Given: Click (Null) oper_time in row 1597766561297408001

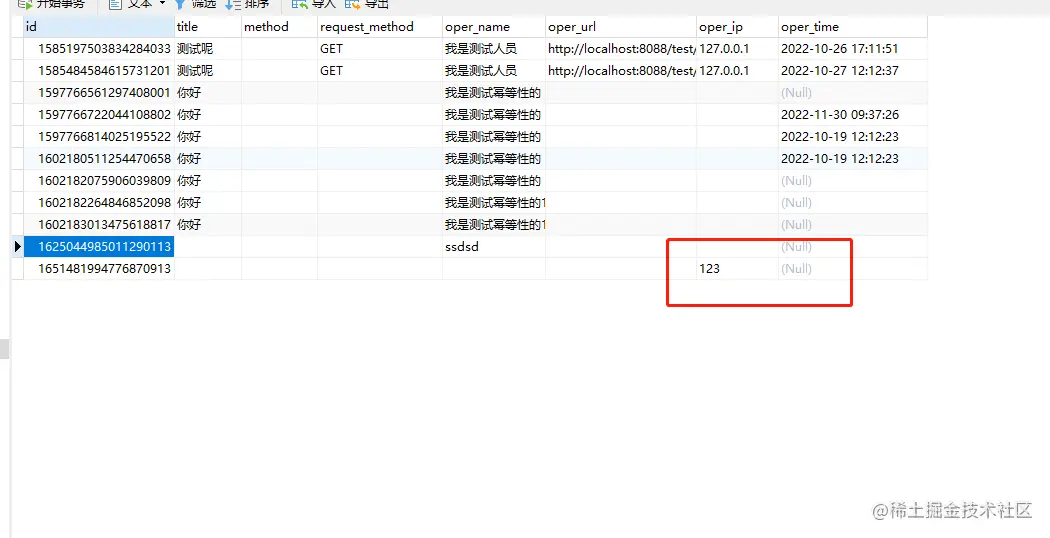Looking at the screenshot, I should [796, 92].
